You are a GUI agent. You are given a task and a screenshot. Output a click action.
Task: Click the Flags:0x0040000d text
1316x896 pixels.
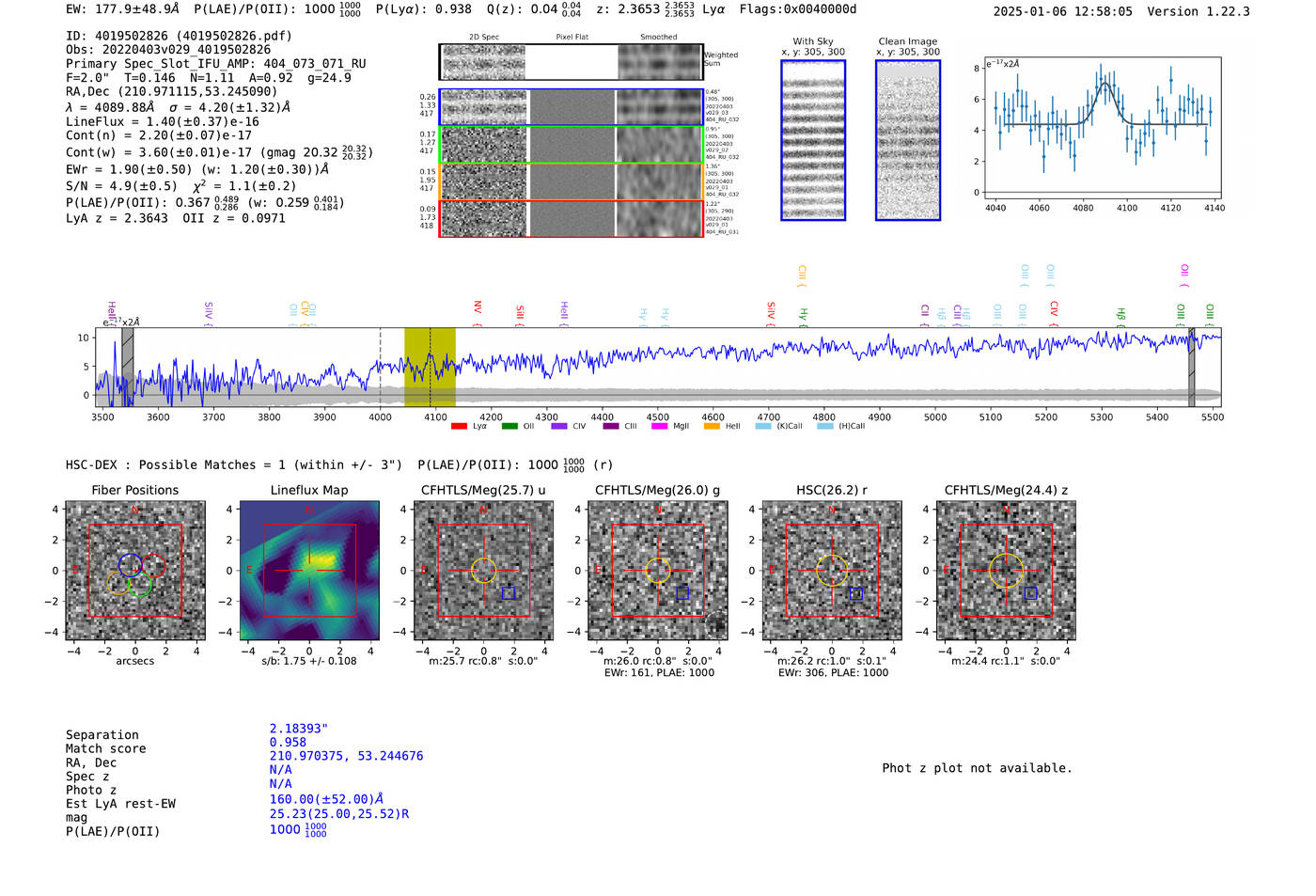click(x=798, y=9)
